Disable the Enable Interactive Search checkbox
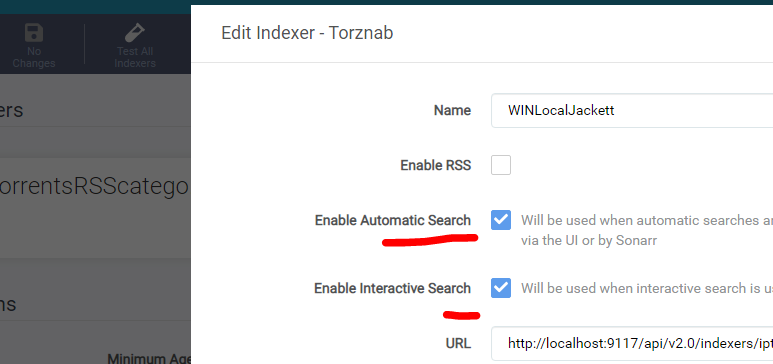773x364 pixels. (x=501, y=288)
